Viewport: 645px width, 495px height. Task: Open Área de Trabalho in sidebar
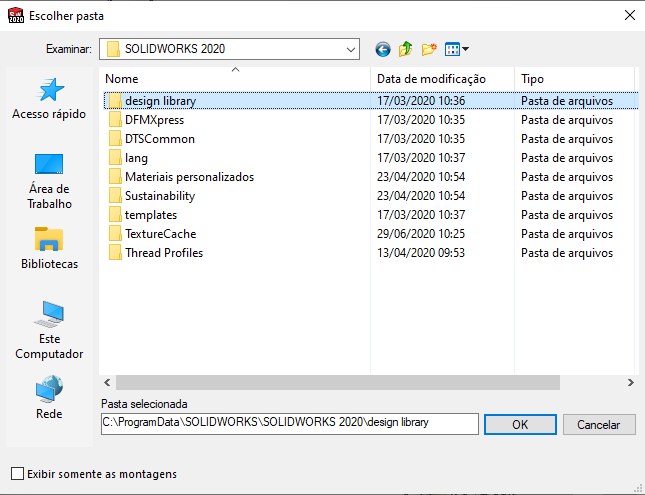point(49,181)
